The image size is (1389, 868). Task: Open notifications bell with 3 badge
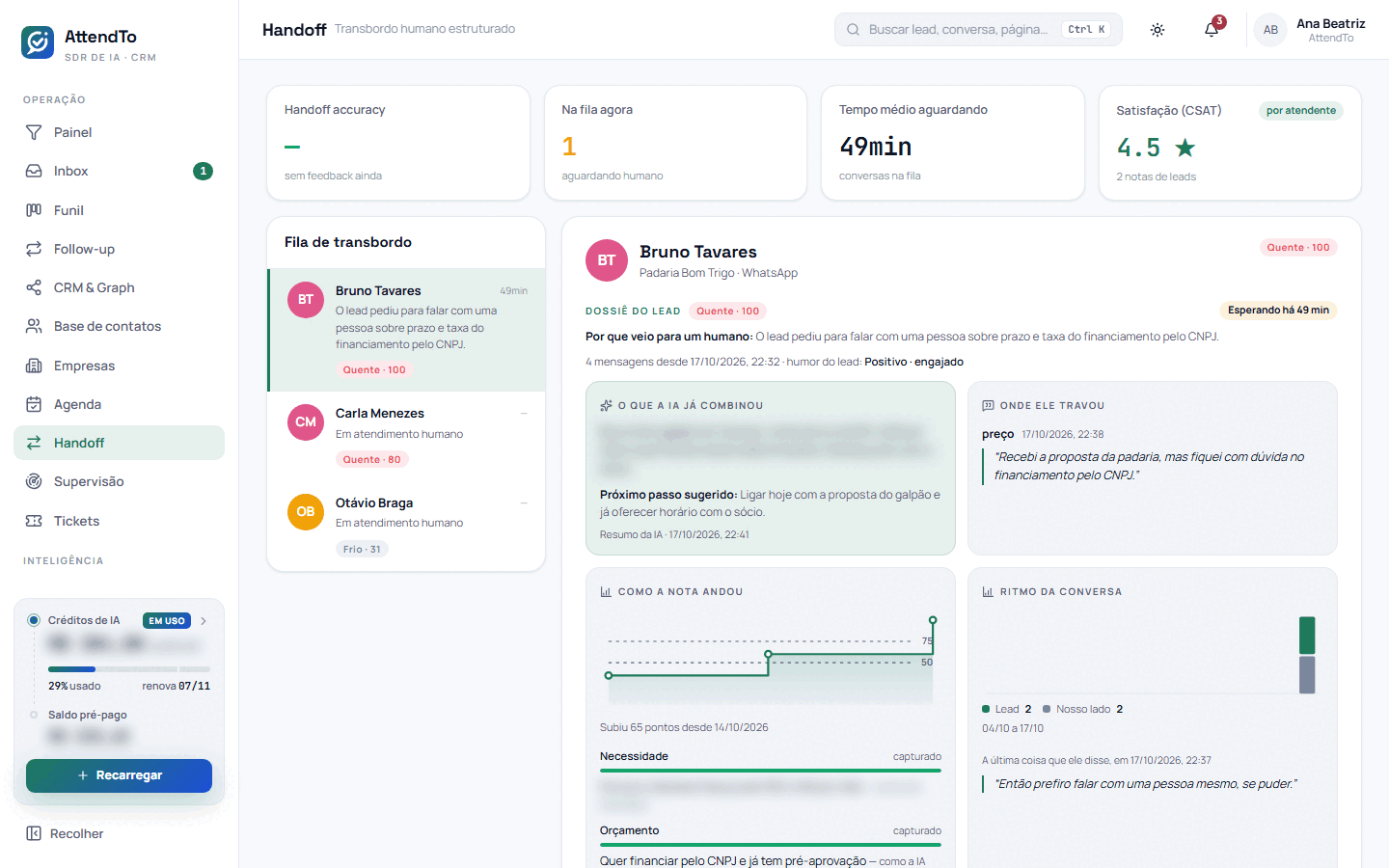[x=1212, y=30]
